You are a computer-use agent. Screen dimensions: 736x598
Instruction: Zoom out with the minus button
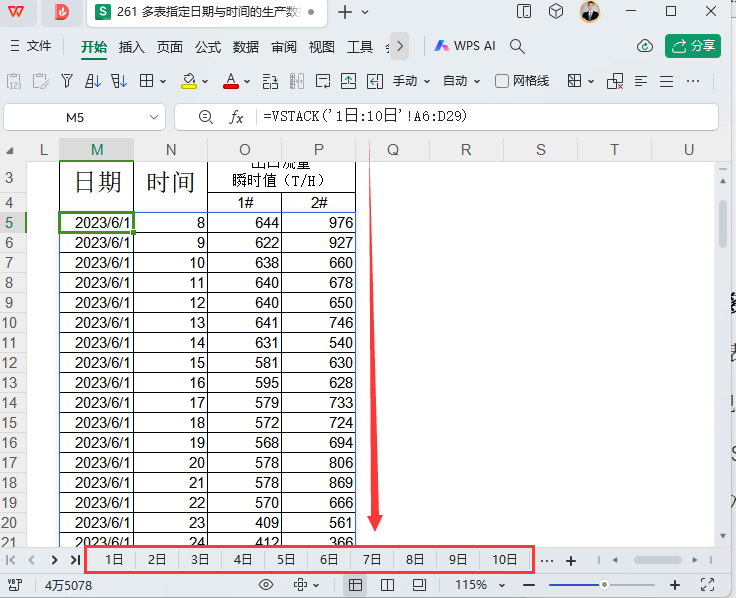[x=529, y=585]
